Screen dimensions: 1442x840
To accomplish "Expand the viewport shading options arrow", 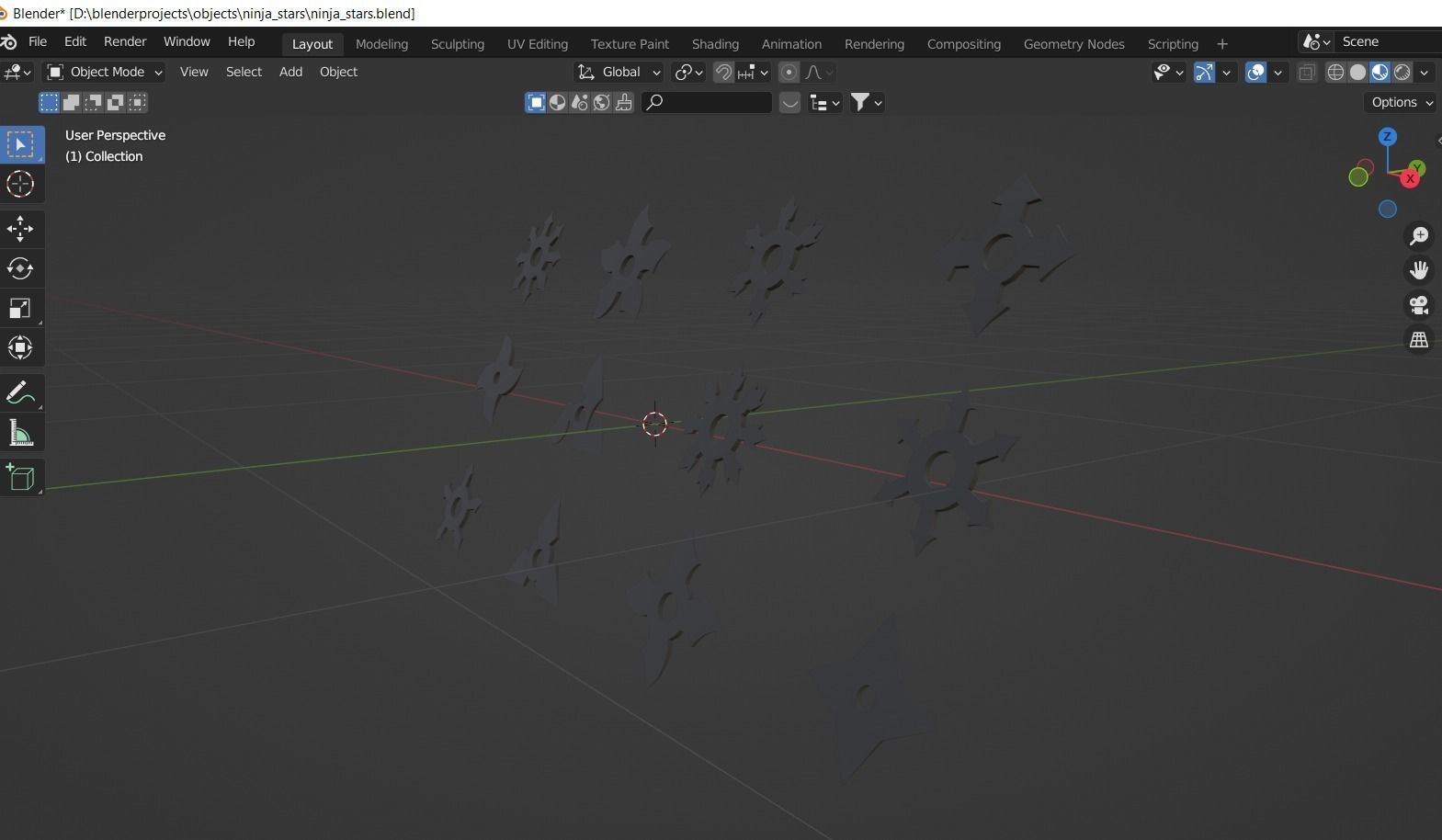I will [x=1425, y=73].
